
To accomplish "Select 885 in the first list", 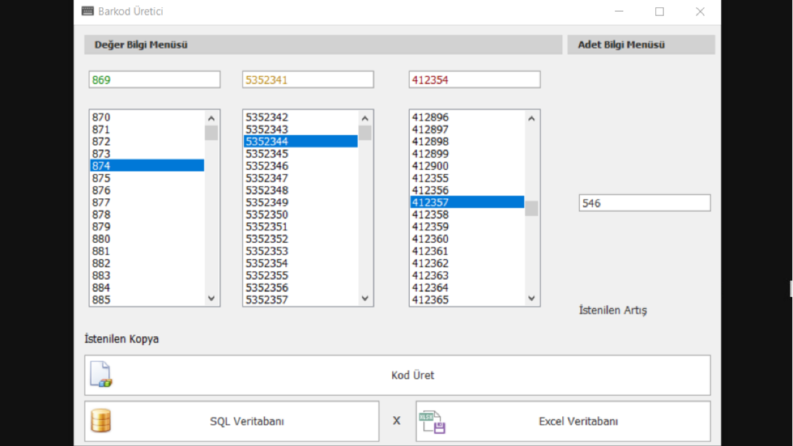I will click(147, 299).
